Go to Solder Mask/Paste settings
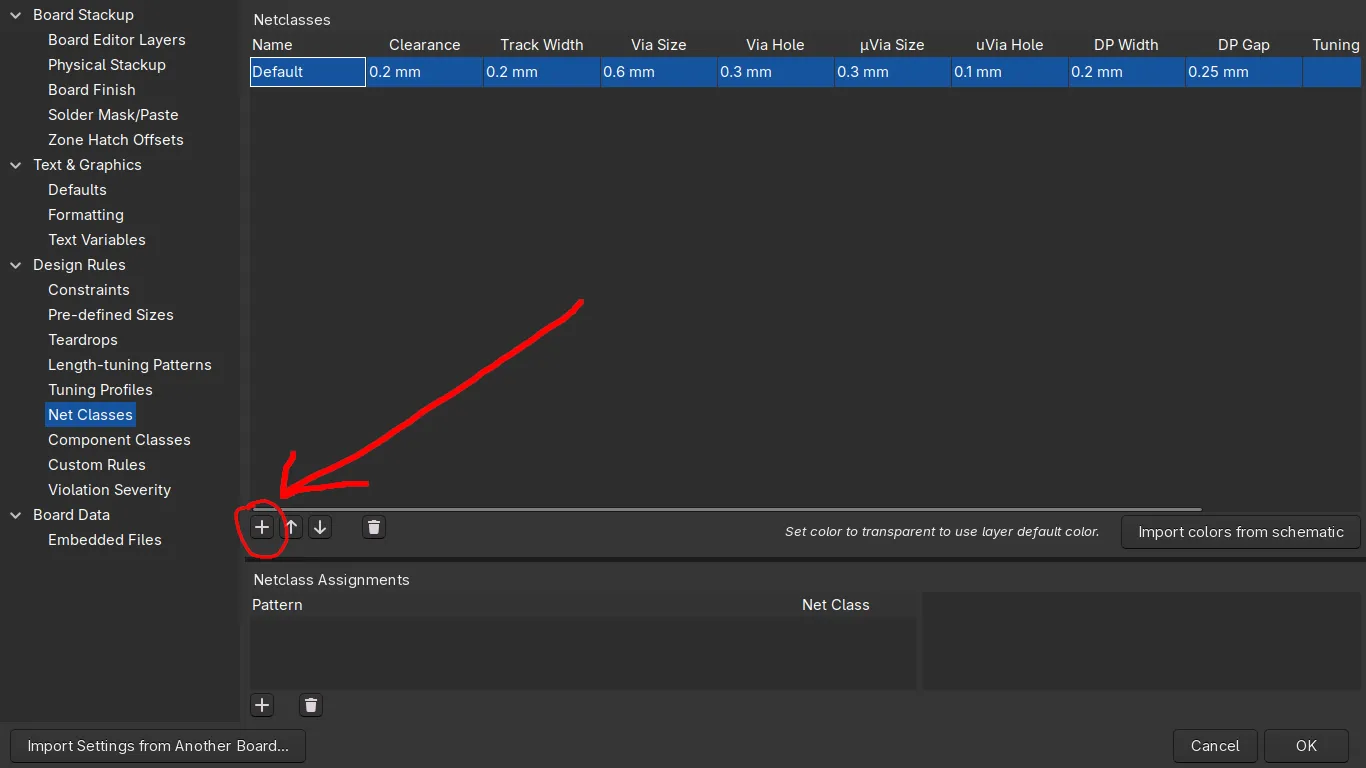The width and height of the screenshot is (1366, 768). tap(113, 115)
